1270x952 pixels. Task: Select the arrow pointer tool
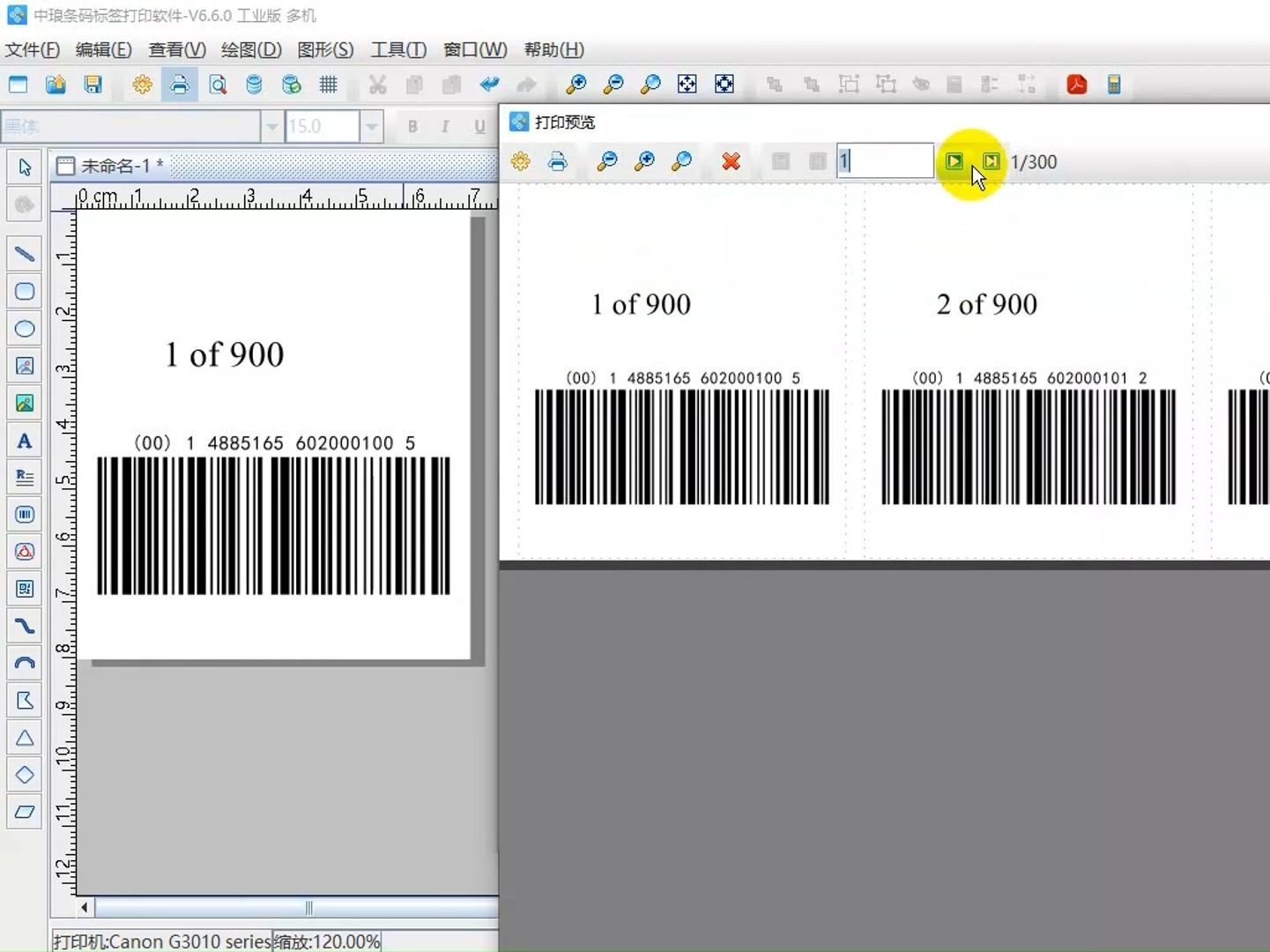click(x=25, y=167)
